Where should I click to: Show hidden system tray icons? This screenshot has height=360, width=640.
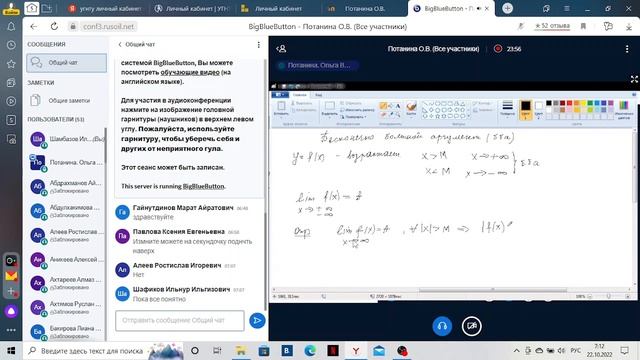516,351
